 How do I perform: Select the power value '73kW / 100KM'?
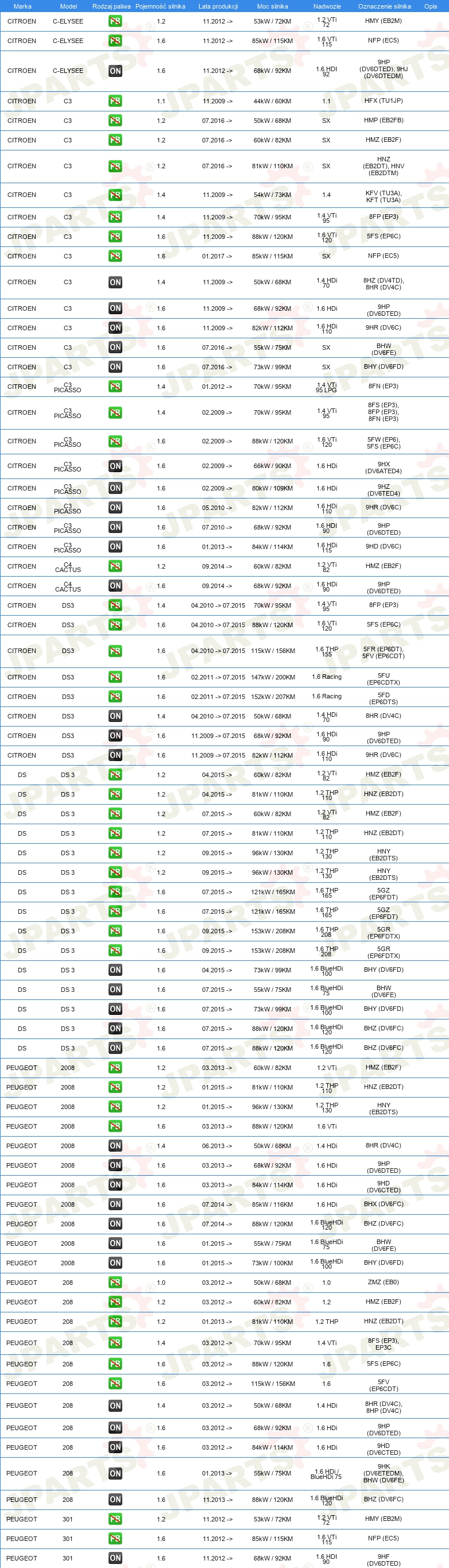tap(273, 1263)
